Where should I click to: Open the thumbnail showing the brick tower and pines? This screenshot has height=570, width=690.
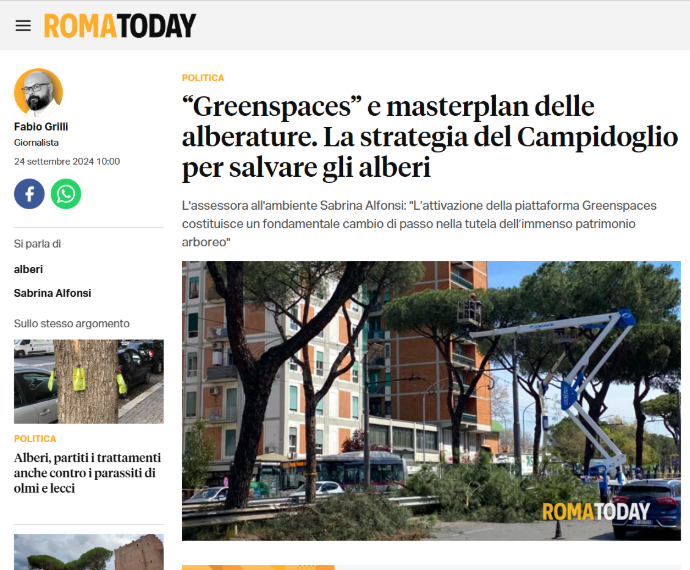pyautogui.click(x=89, y=552)
